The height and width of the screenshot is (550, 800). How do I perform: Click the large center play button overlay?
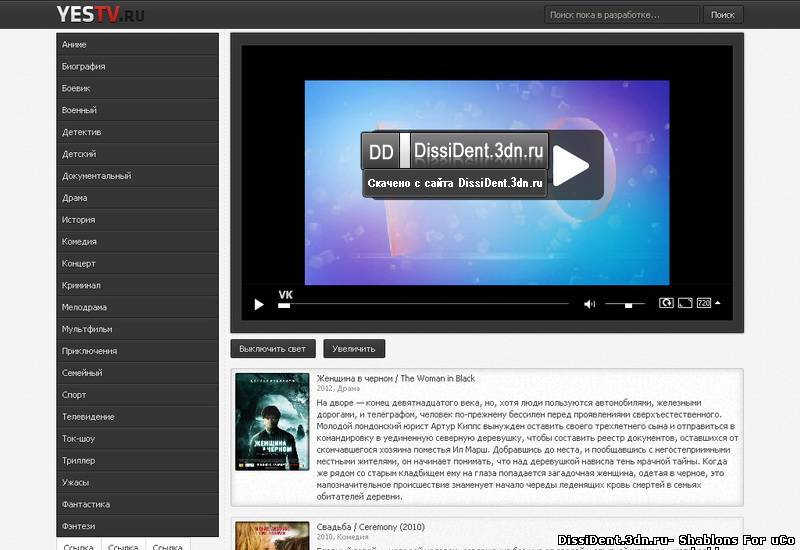571,166
